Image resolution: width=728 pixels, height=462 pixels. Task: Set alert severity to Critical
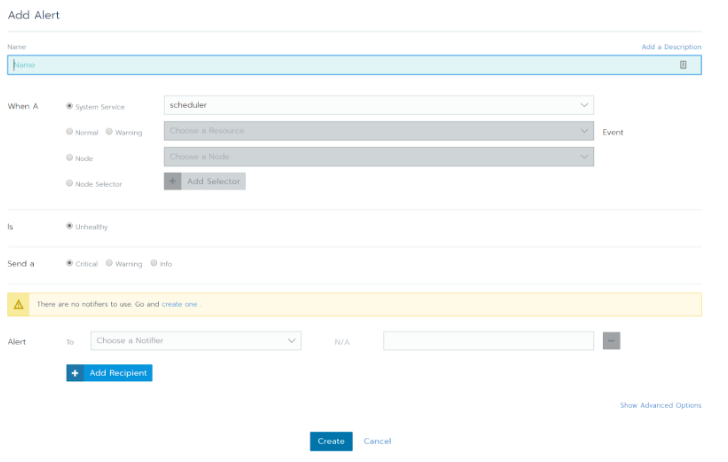pos(69,263)
